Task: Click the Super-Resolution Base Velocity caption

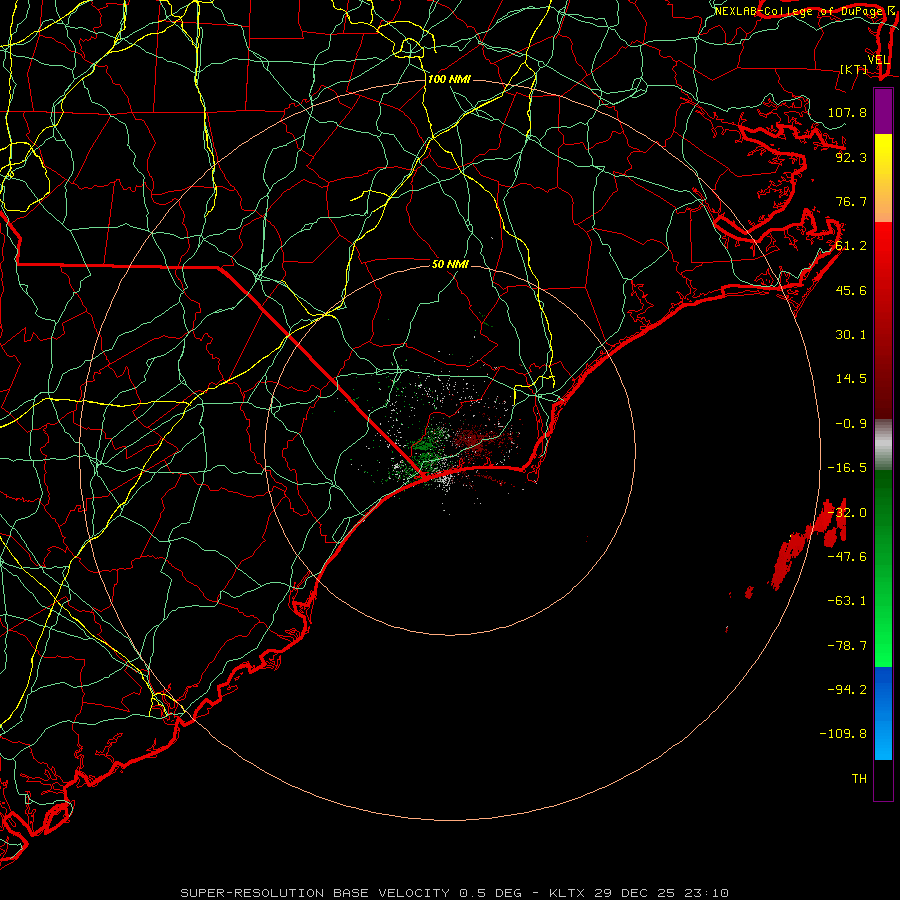Action: coord(455,893)
